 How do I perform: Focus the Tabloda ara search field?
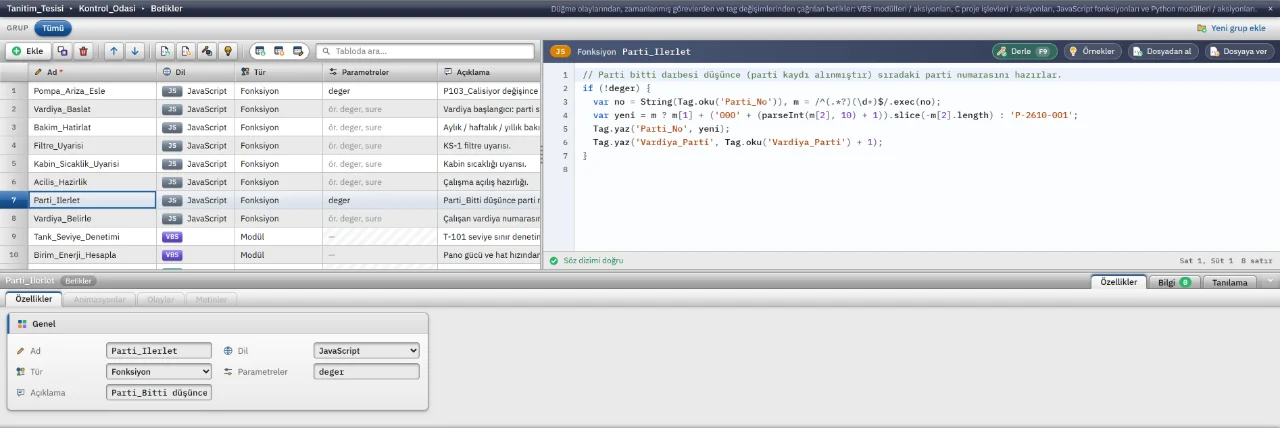pos(426,50)
